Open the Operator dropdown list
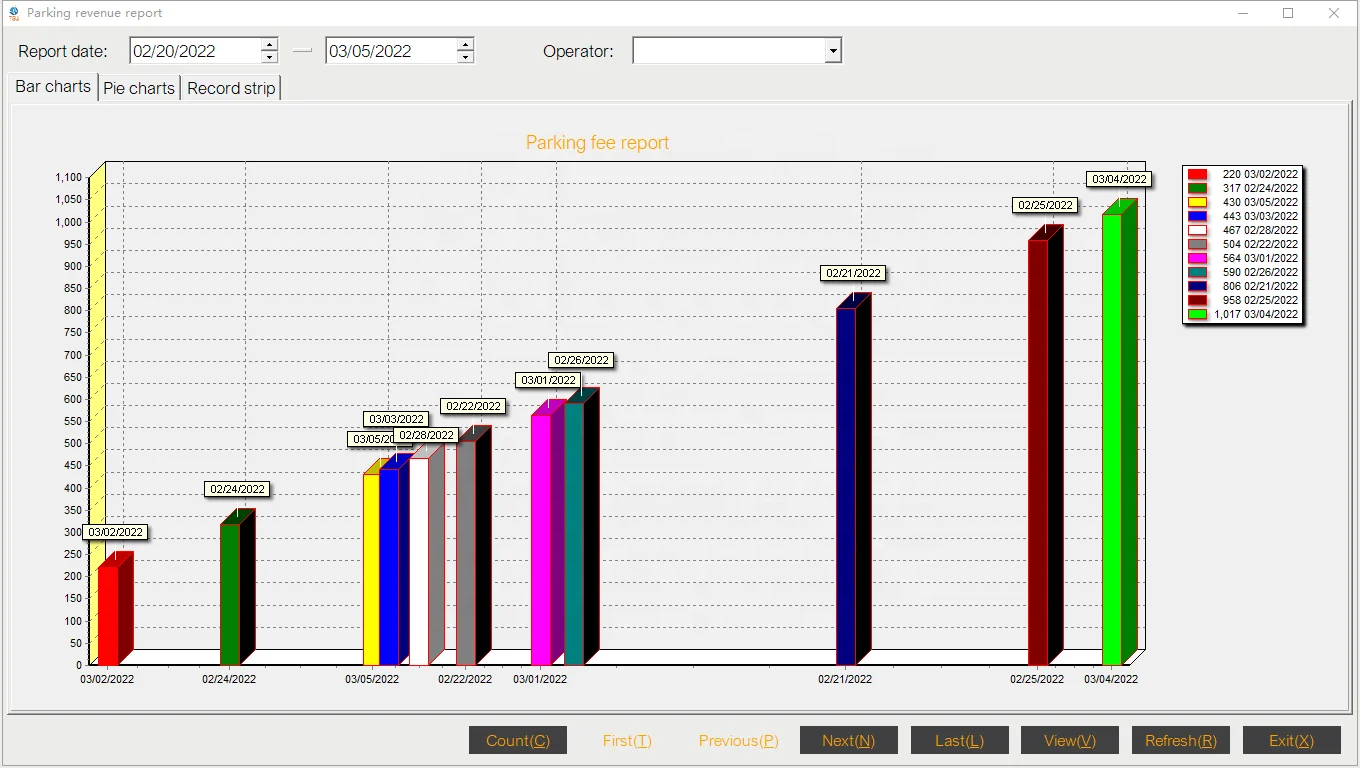 tap(833, 51)
